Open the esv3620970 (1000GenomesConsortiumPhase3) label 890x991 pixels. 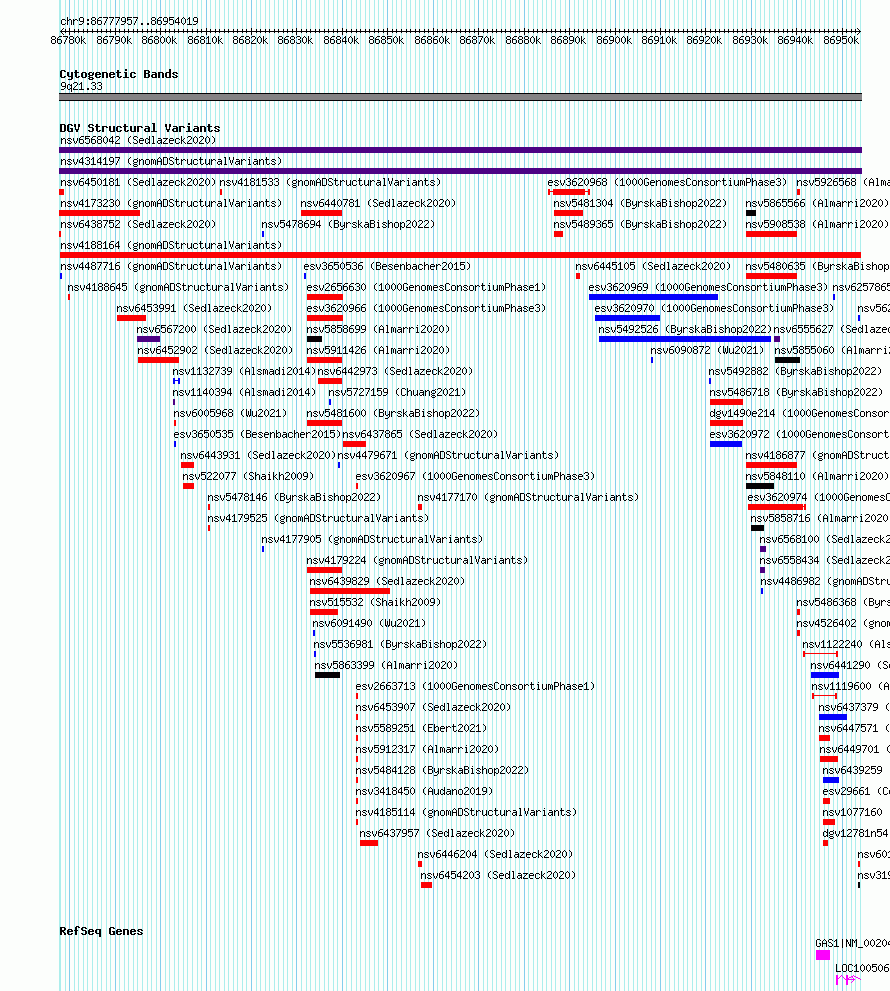coord(714,308)
